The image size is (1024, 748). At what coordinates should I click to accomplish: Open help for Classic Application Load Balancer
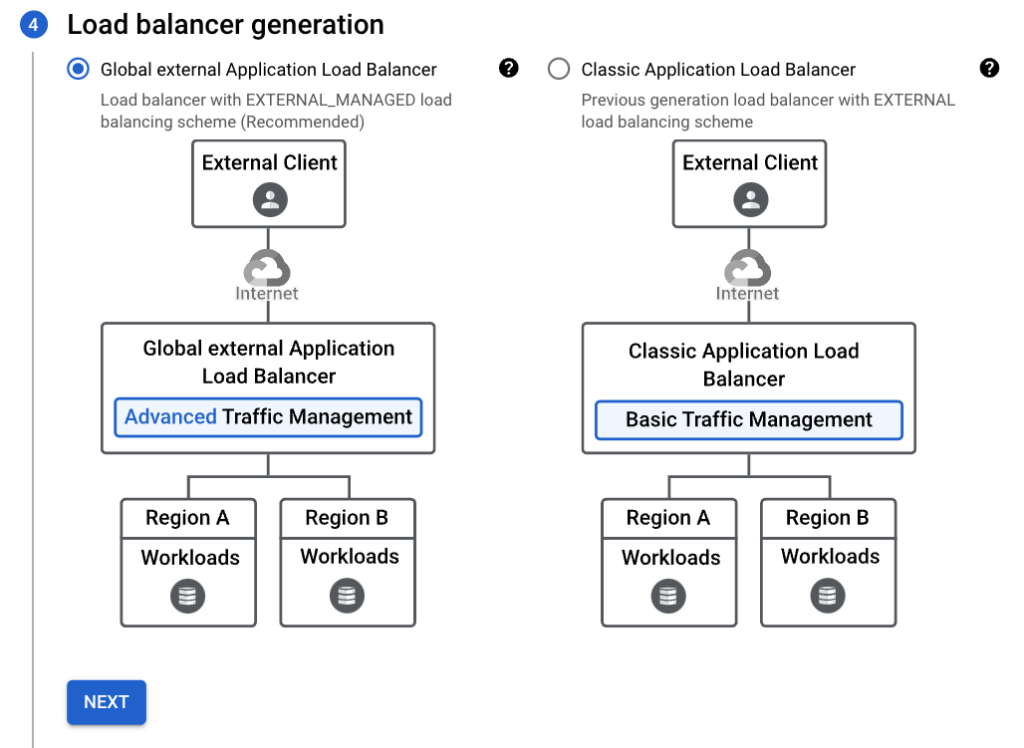989,68
